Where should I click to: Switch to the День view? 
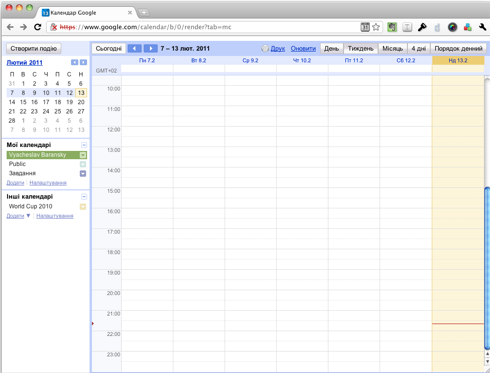point(332,49)
